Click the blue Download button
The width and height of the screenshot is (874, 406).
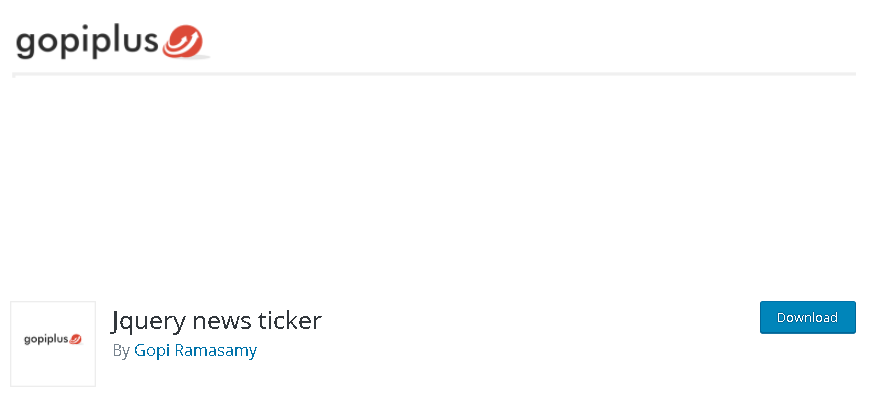coord(808,317)
